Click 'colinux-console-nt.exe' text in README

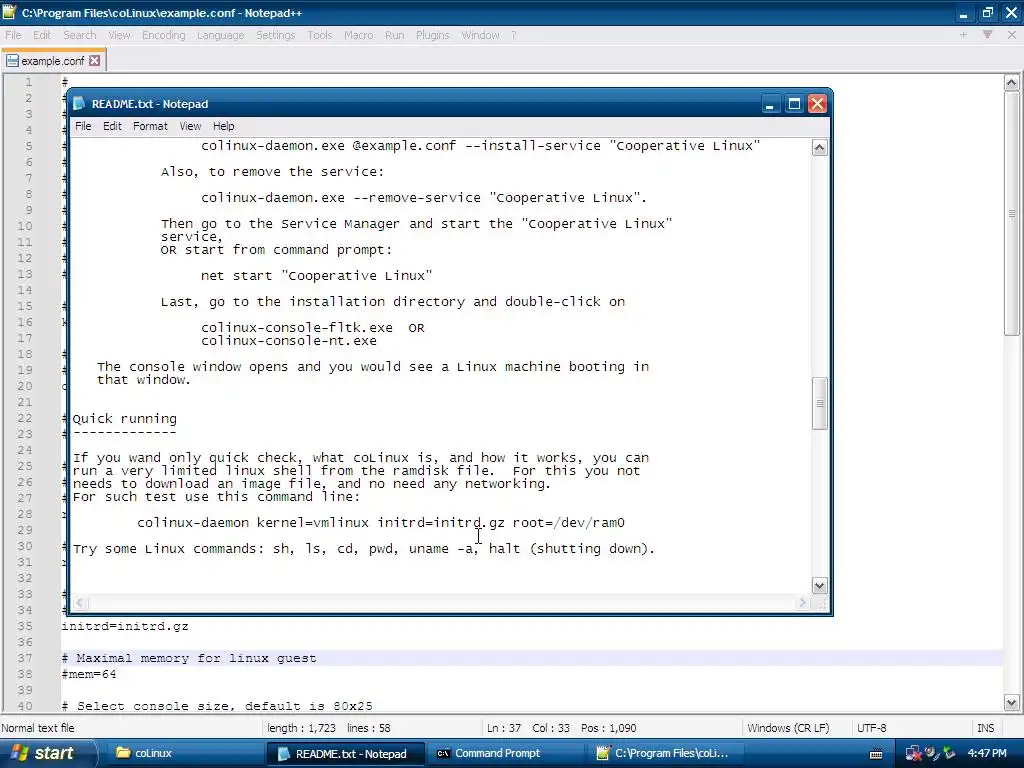pyautogui.click(x=289, y=341)
